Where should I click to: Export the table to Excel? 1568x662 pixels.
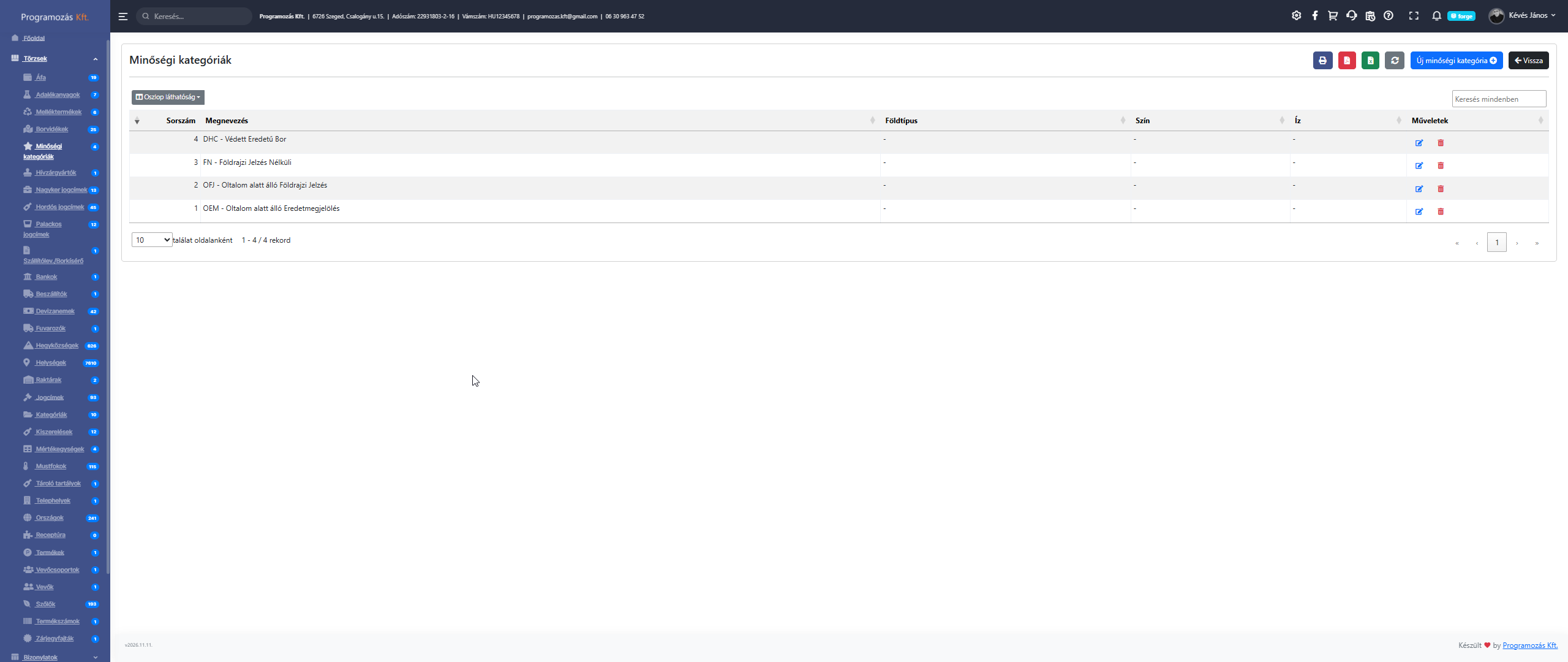coord(1370,61)
